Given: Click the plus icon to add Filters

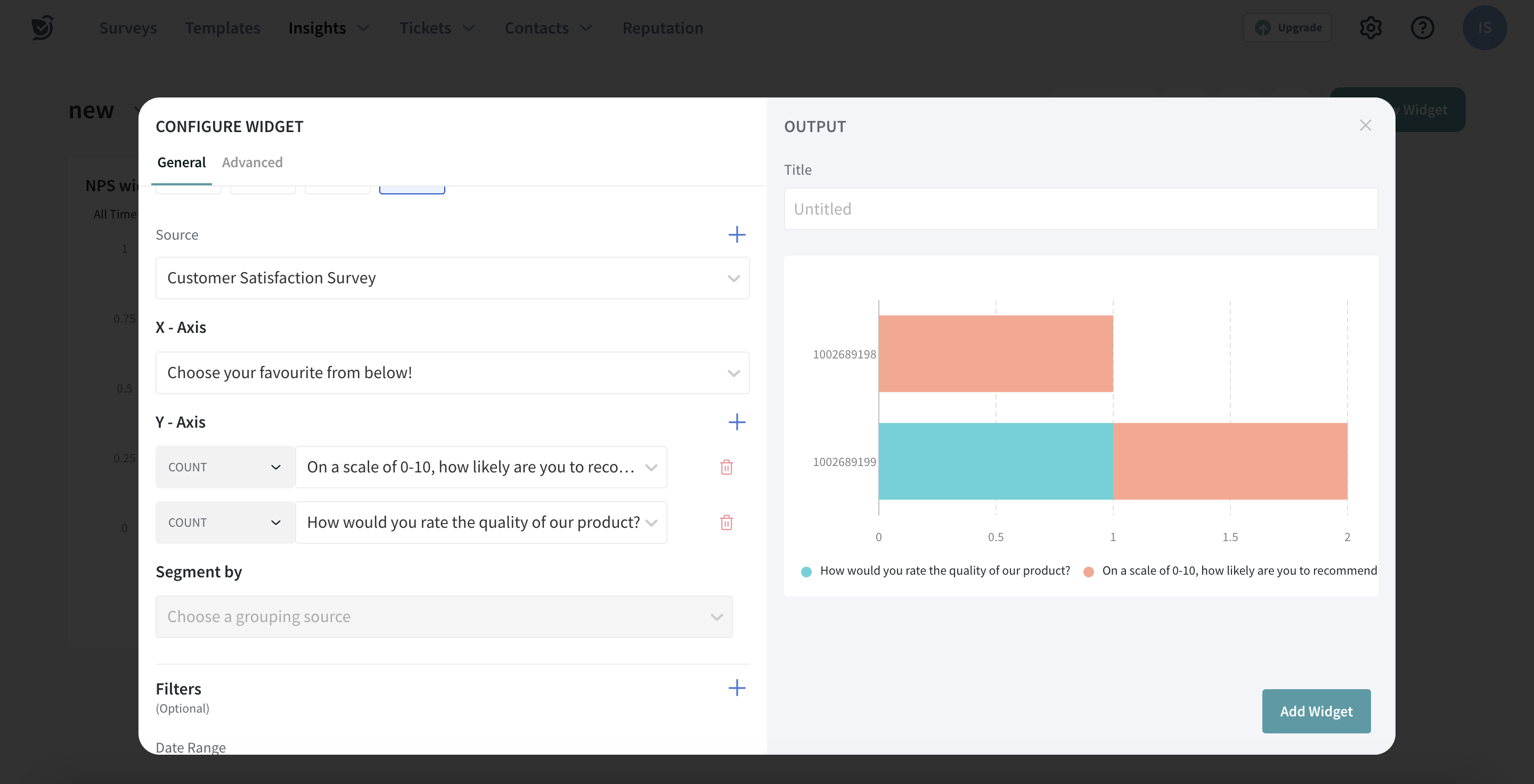Looking at the screenshot, I should coord(737,688).
